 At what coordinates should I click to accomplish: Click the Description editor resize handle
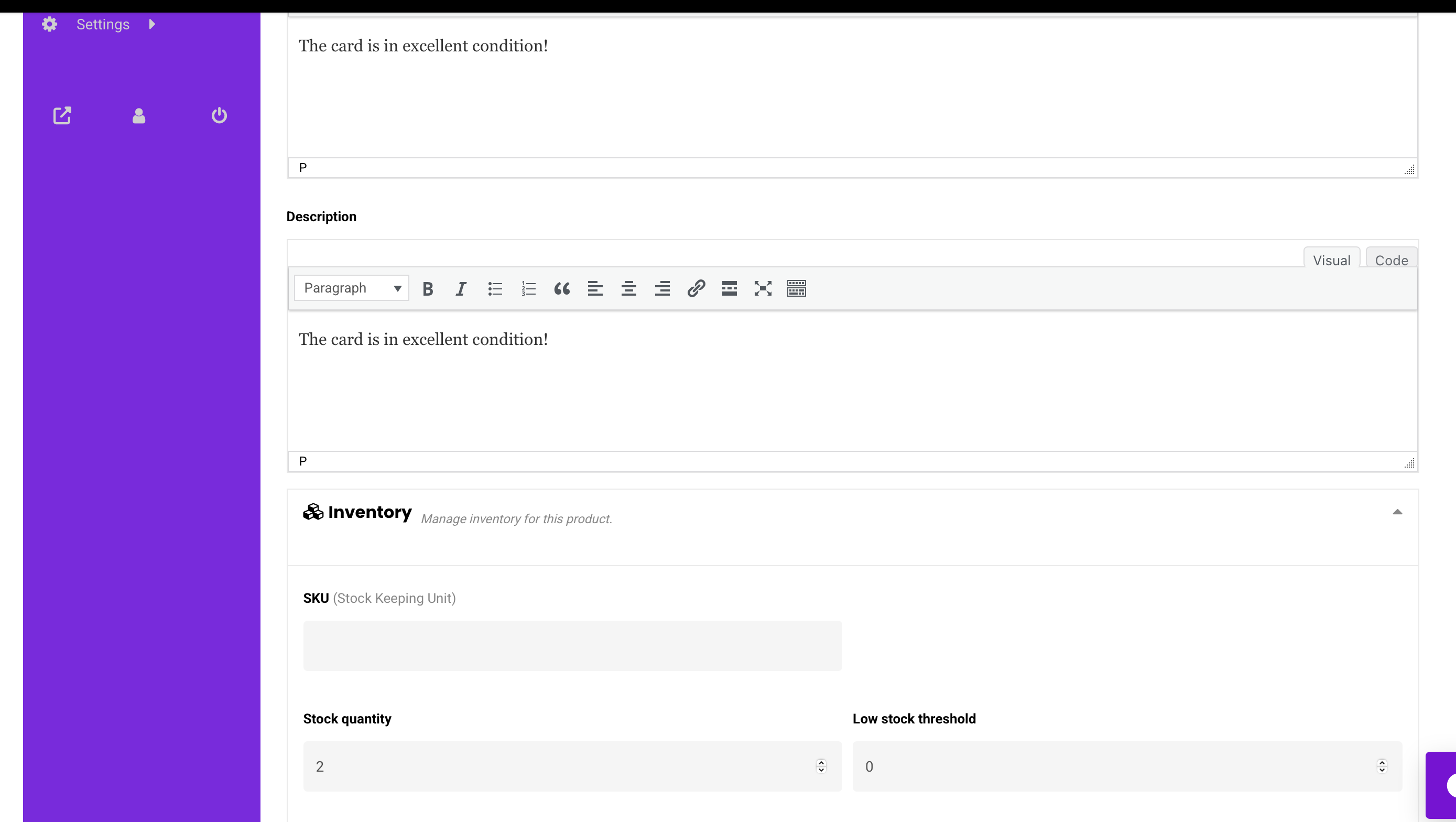1410,462
